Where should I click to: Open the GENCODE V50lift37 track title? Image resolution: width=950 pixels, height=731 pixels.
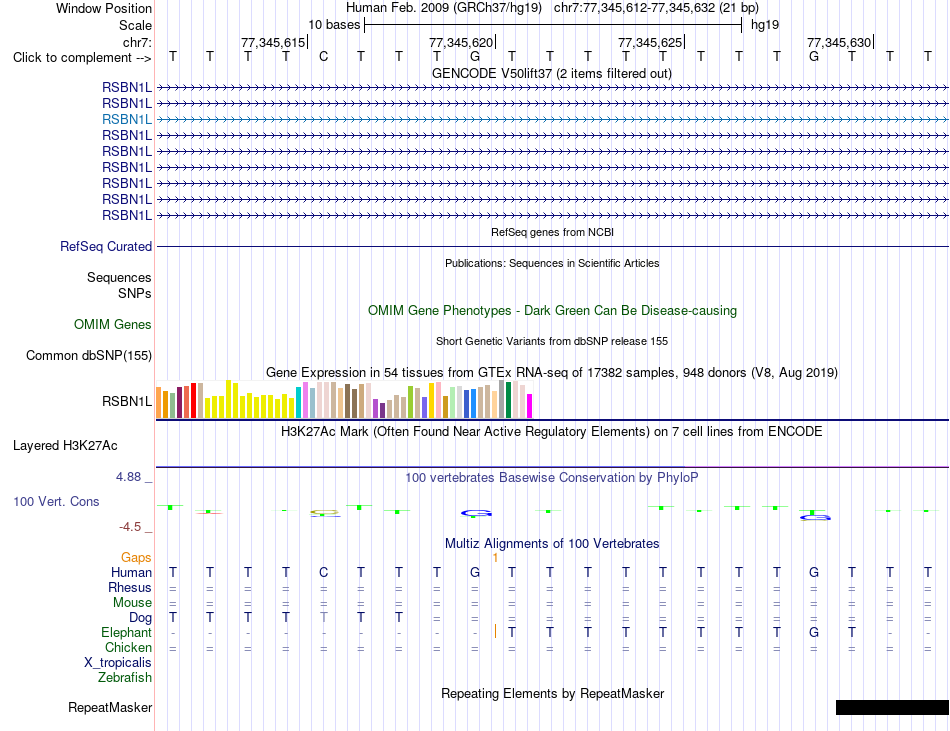pos(552,73)
